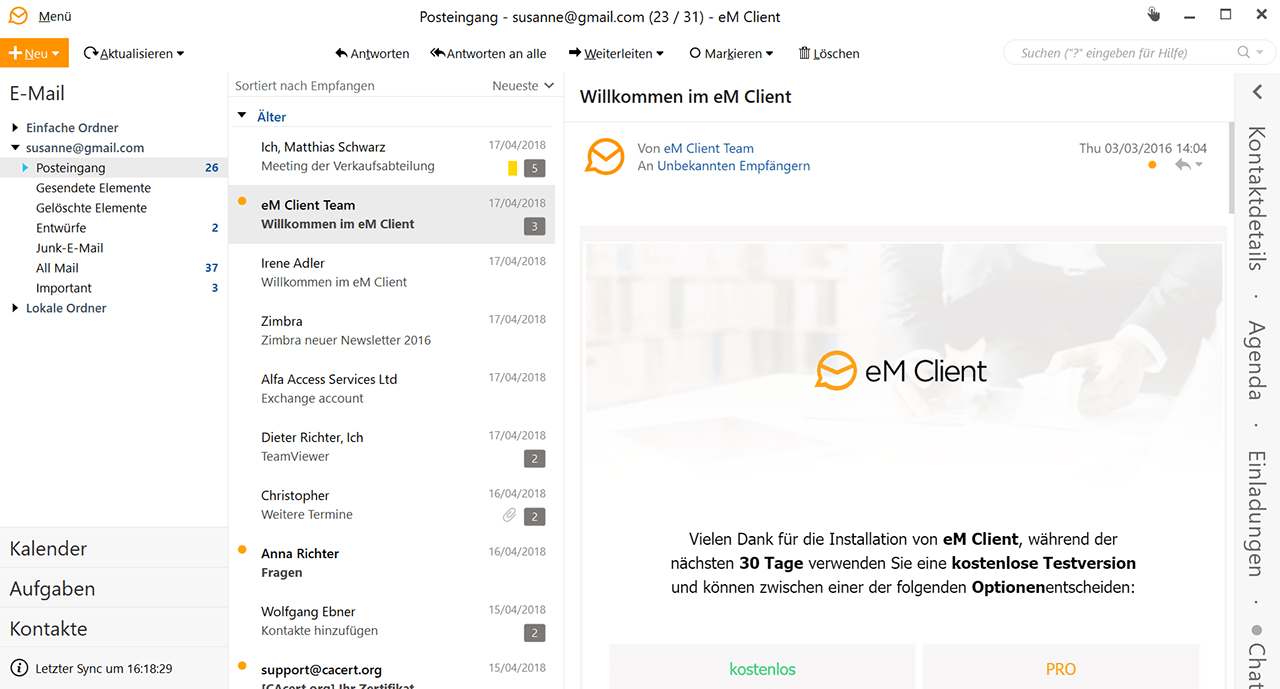Open the Aktualisieren dropdown arrow
1280x689 pixels.
(x=180, y=54)
